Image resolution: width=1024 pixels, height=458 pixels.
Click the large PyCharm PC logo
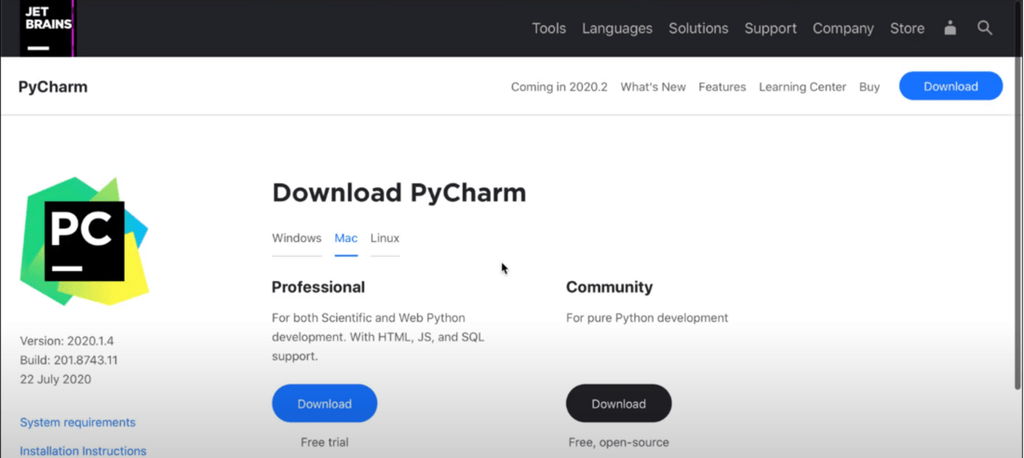pyautogui.click(x=84, y=241)
